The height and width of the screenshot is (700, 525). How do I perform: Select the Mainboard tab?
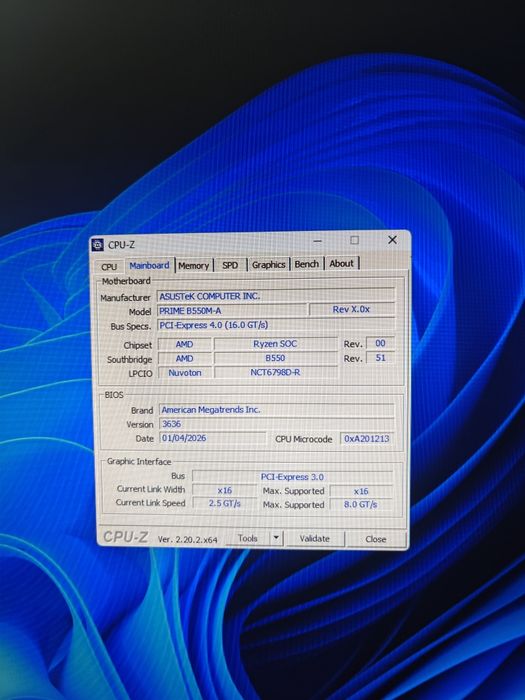pyautogui.click(x=149, y=265)
